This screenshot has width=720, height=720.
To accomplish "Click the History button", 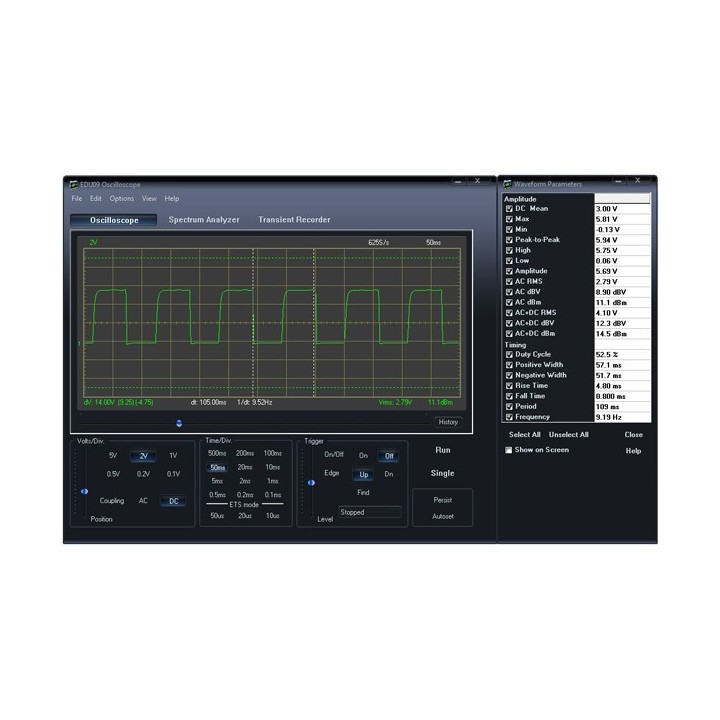I will 448,422.
